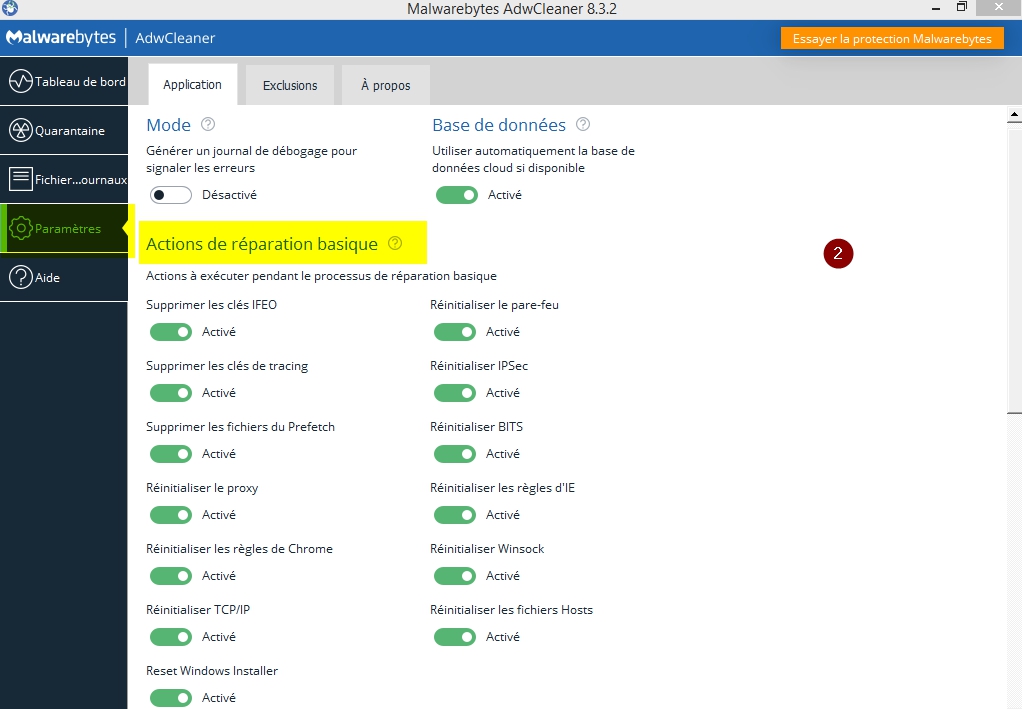The width and height of the screenshot is (1022, 709).
Task: Toggle Réinitialiser les fichiers Hosts
Action: click(455, 637)
